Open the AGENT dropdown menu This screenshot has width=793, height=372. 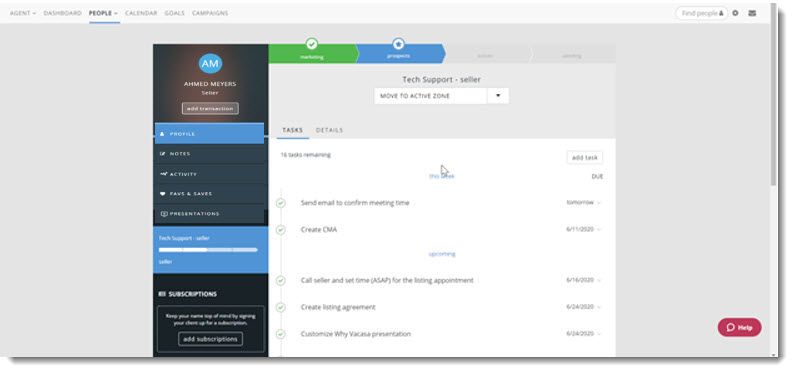pos(23,13)
